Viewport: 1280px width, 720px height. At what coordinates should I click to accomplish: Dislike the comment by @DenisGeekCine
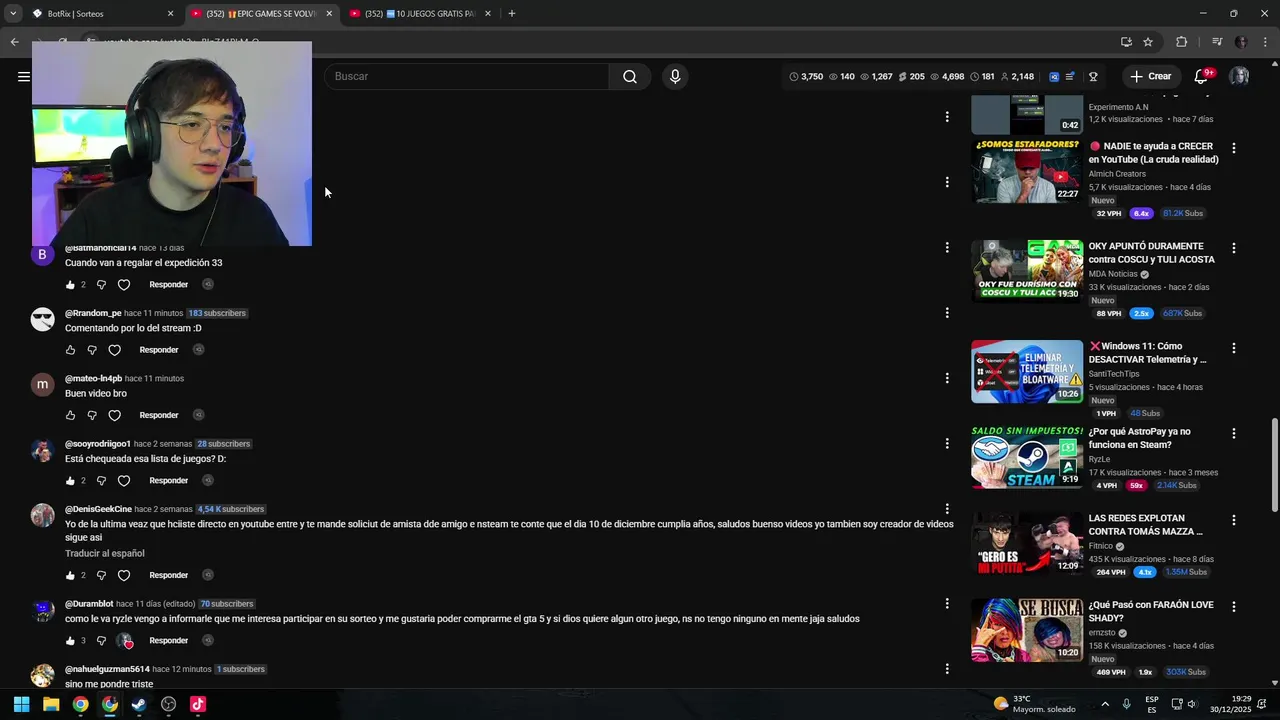pos(101,576)
